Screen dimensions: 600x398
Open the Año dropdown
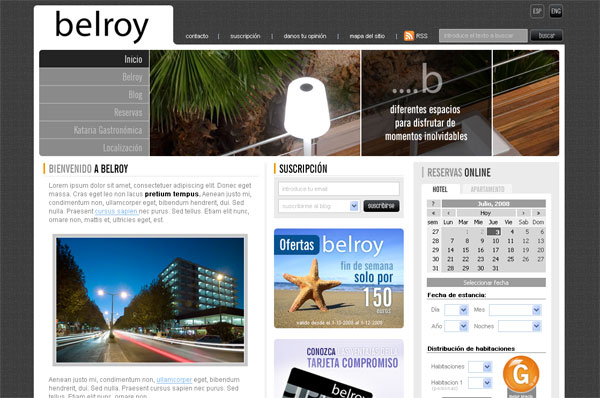(x=456, y=326)
